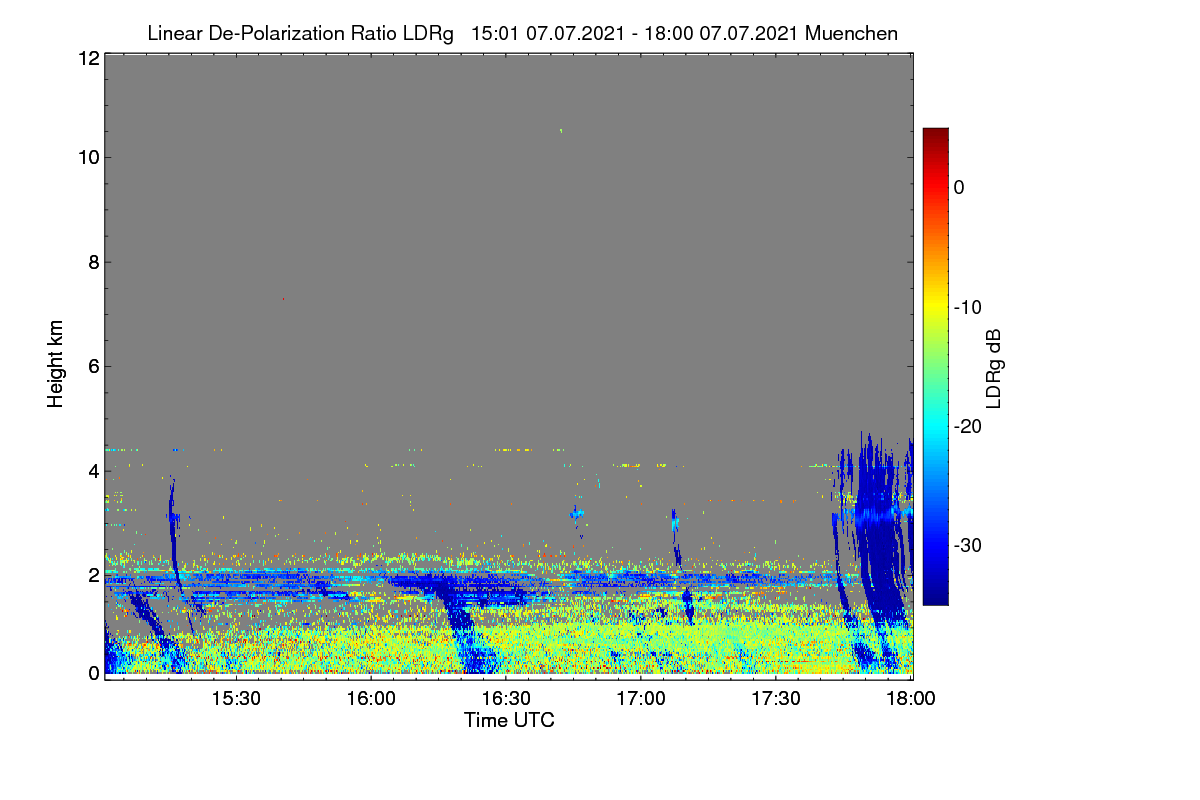
Task: Click the colorbar tick label '-30'
Action: pyautogui.click(x=967, y=546)
